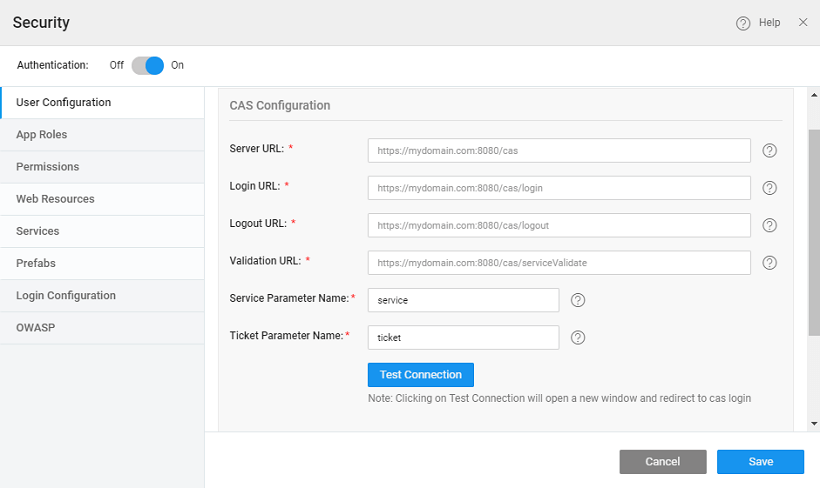Switch to the Permissions section
This screenshot has width=820, height=488.
[48, 167]
